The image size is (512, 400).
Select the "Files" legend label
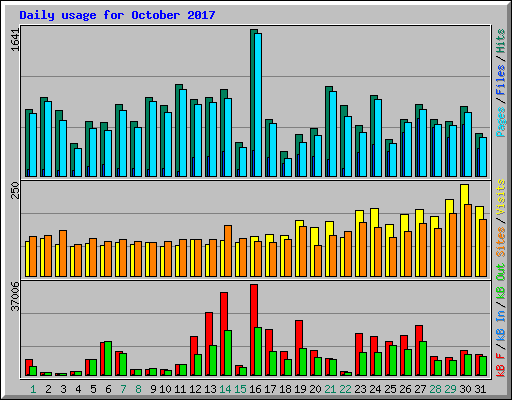tap(500, 80)
